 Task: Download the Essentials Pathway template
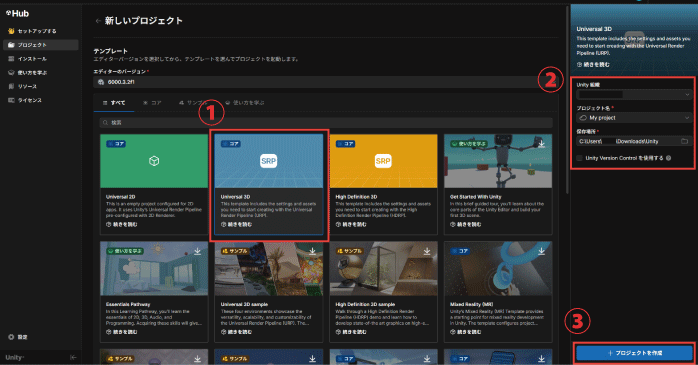pyautogui.click(x=197, y=251)
